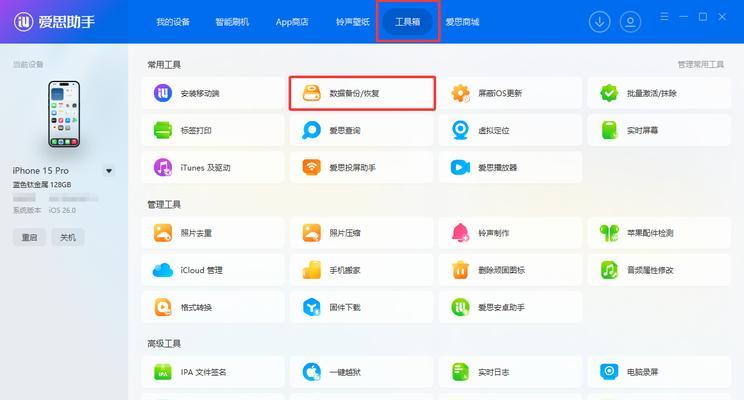Open the hamburger menu in the title bar

click(x=664, y=17)
